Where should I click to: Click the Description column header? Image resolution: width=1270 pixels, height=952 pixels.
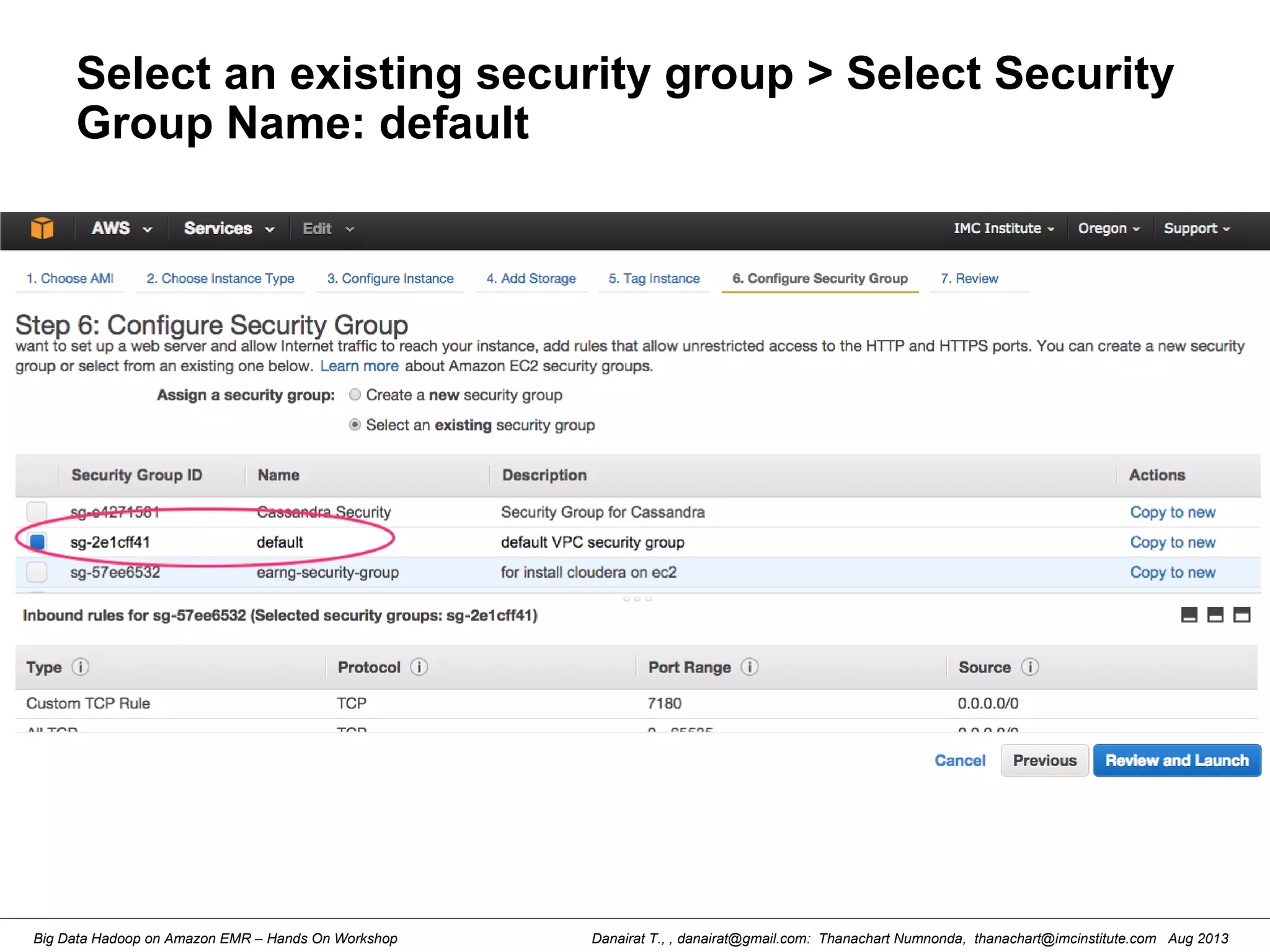coord(544,475)
